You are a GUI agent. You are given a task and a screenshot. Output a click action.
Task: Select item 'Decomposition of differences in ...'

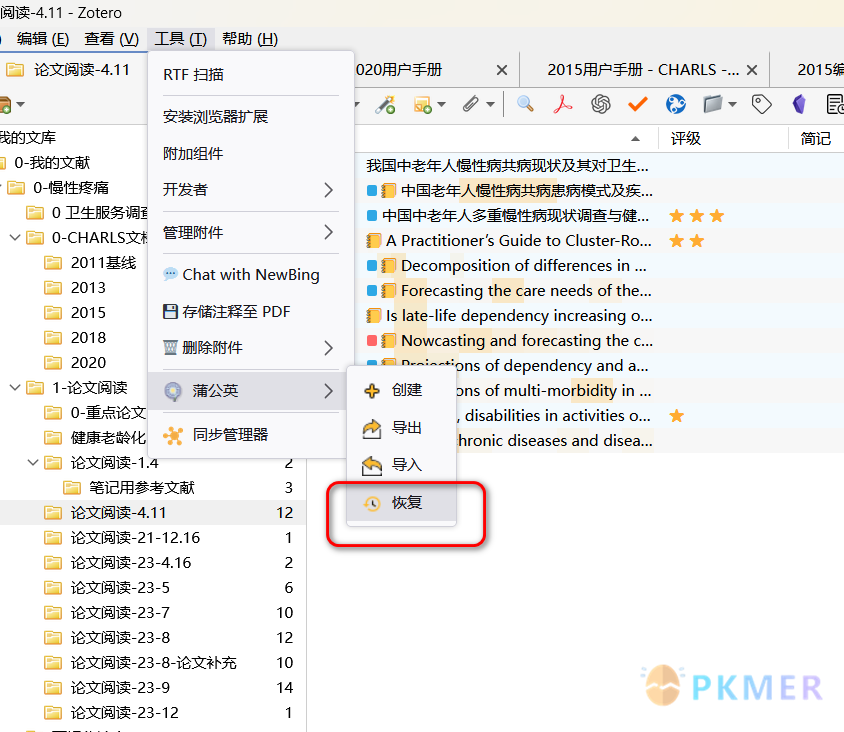pyautogui.click(x=524, y=265)
